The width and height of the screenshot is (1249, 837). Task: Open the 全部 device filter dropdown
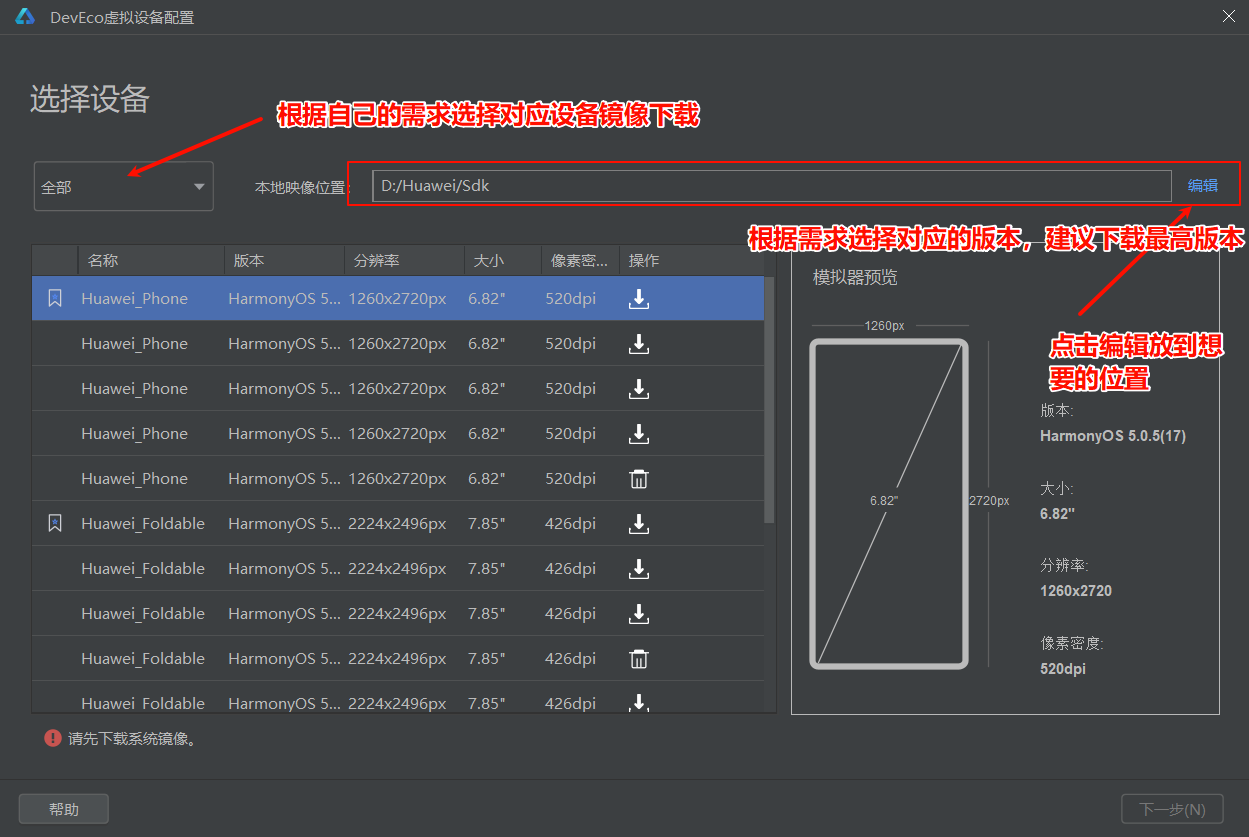click(x=123, y=186)
